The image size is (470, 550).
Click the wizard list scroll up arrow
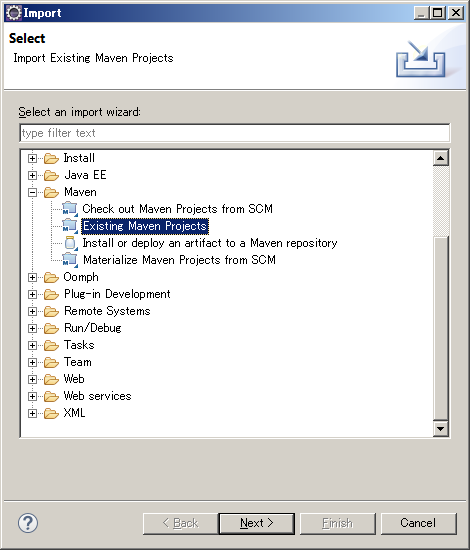point(441,159)
